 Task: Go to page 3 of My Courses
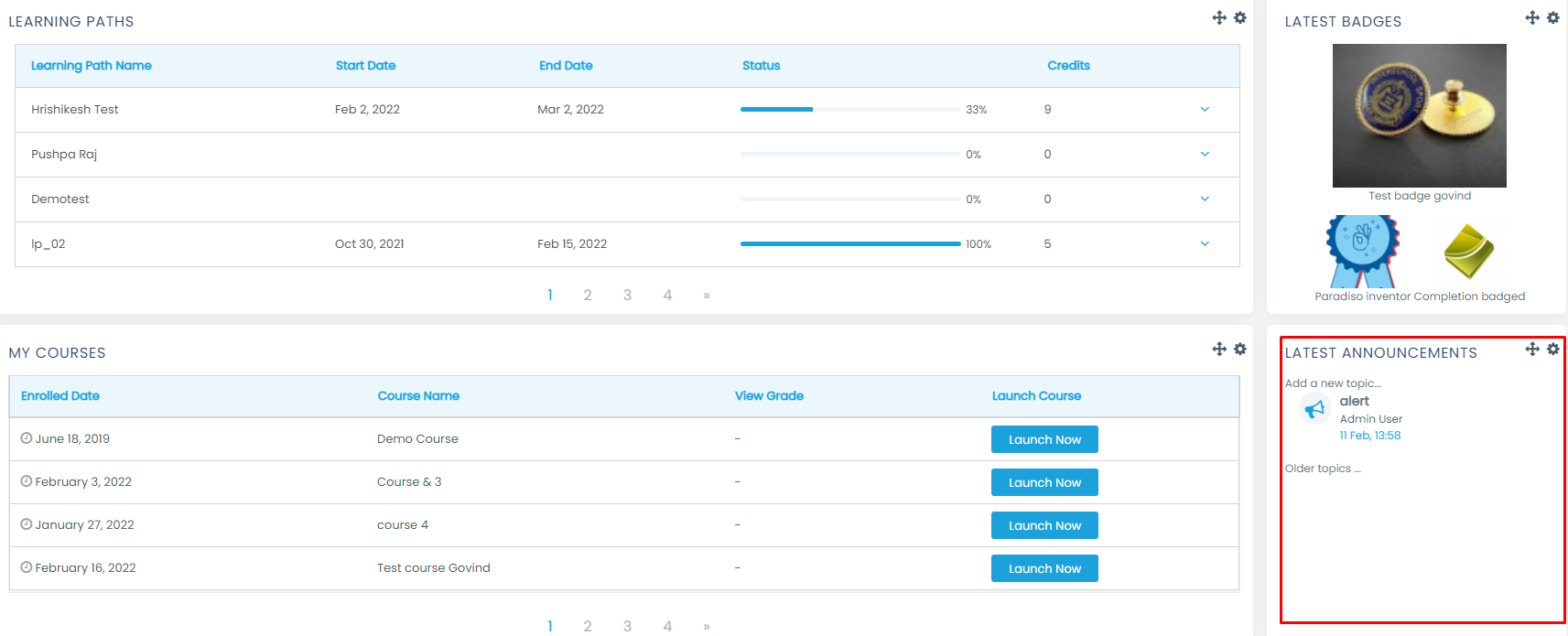click(627, 626)
